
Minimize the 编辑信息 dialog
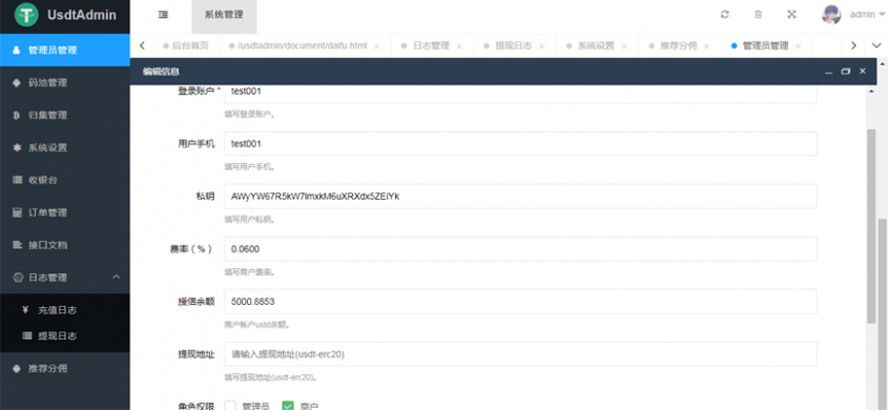tap(829, 71)
